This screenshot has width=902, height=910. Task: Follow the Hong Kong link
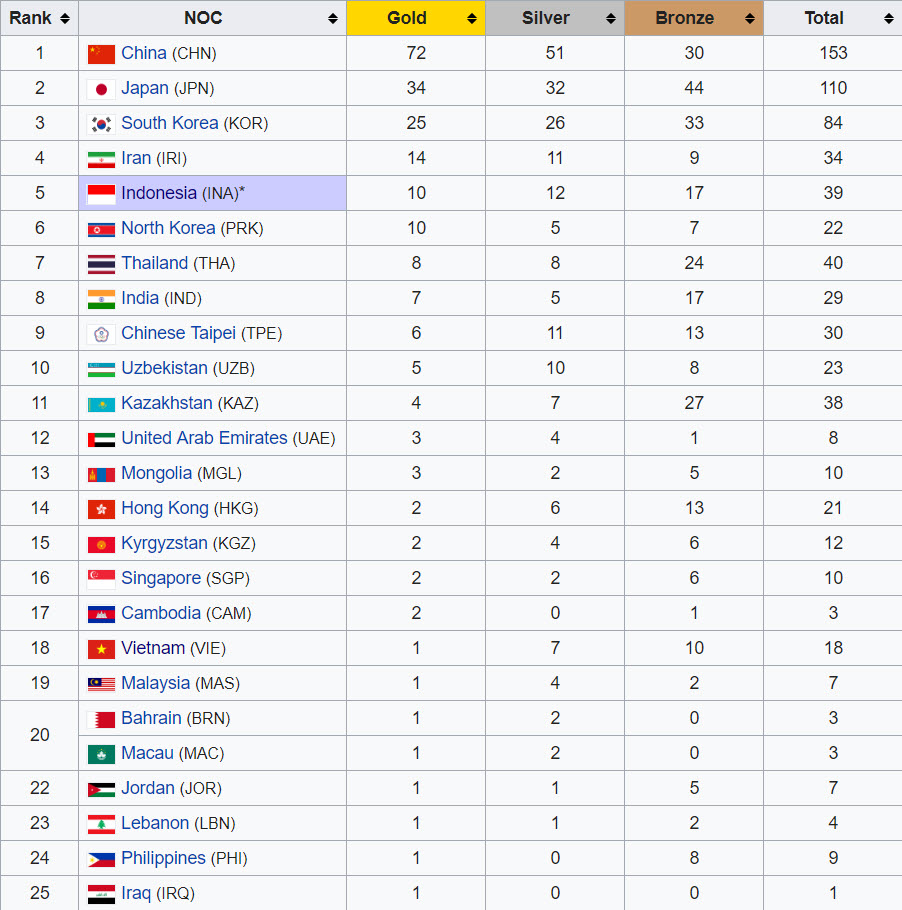coord(165,508)
